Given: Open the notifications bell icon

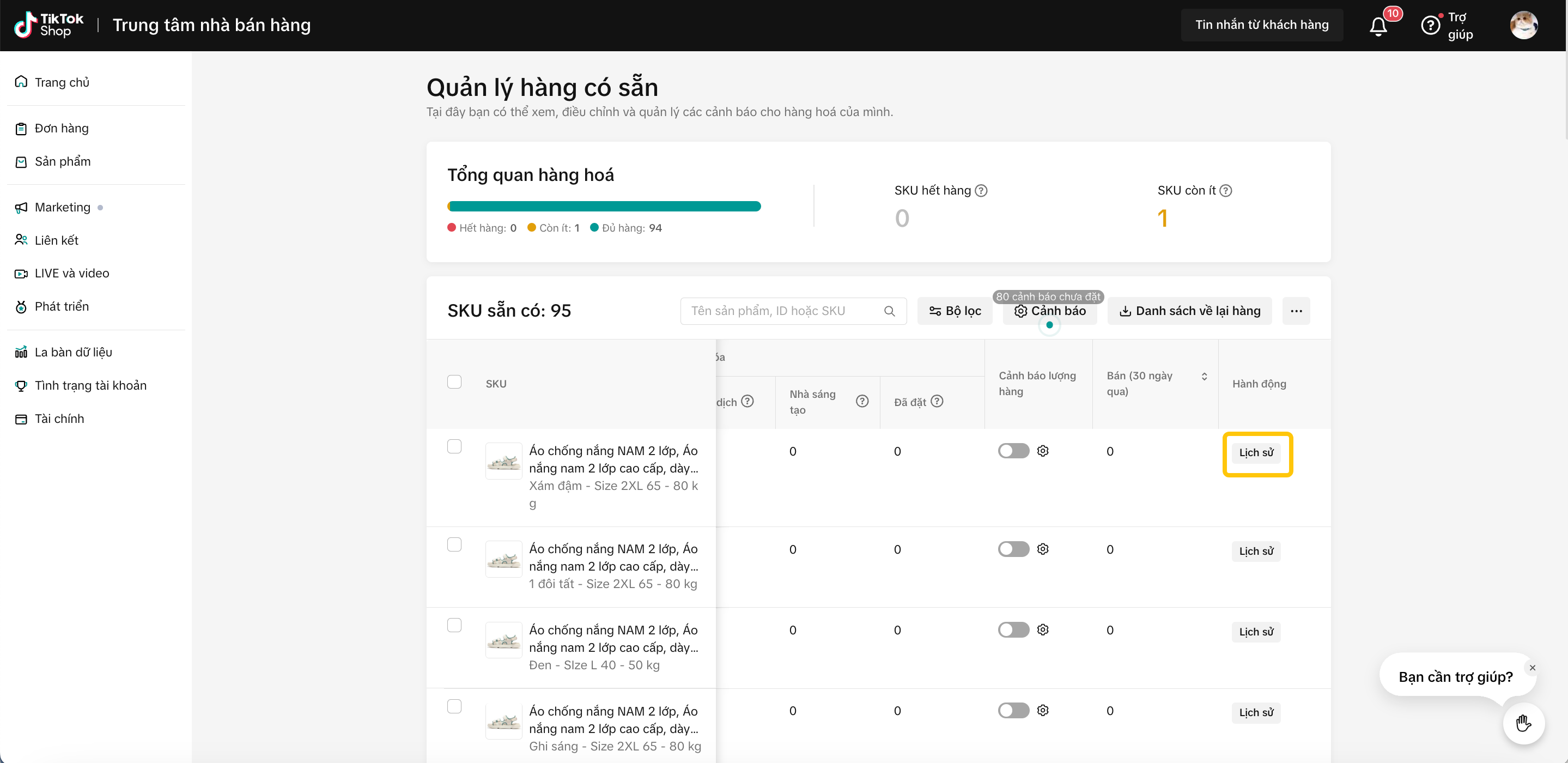Looking at the screenshot, I should (1378, 26).
